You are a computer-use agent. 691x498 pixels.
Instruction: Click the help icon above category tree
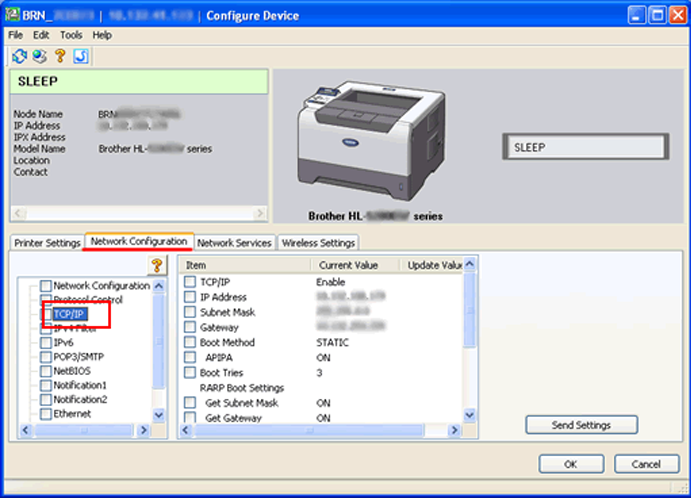156,265
